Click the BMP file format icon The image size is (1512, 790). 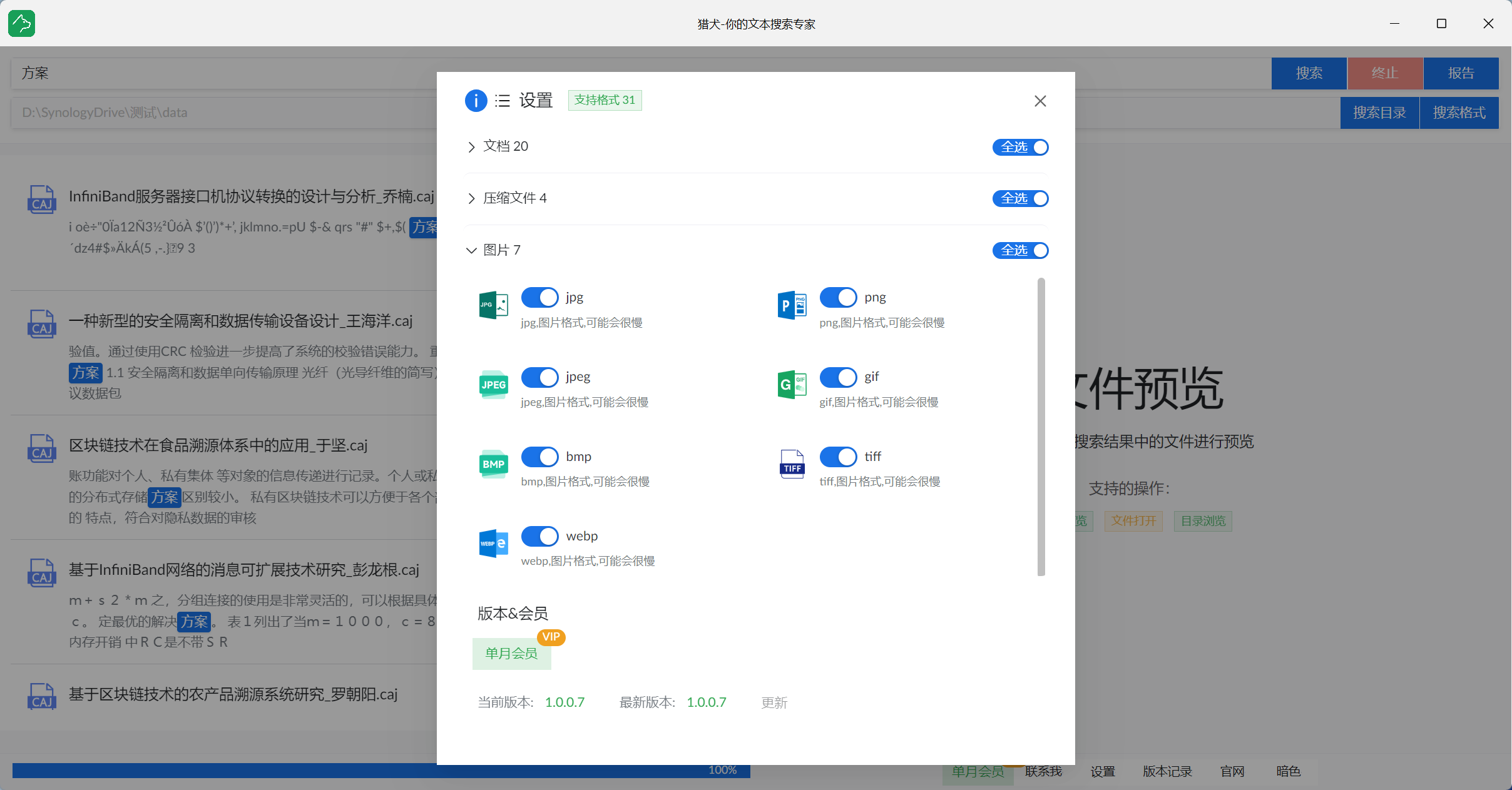[x=493, y=464]
